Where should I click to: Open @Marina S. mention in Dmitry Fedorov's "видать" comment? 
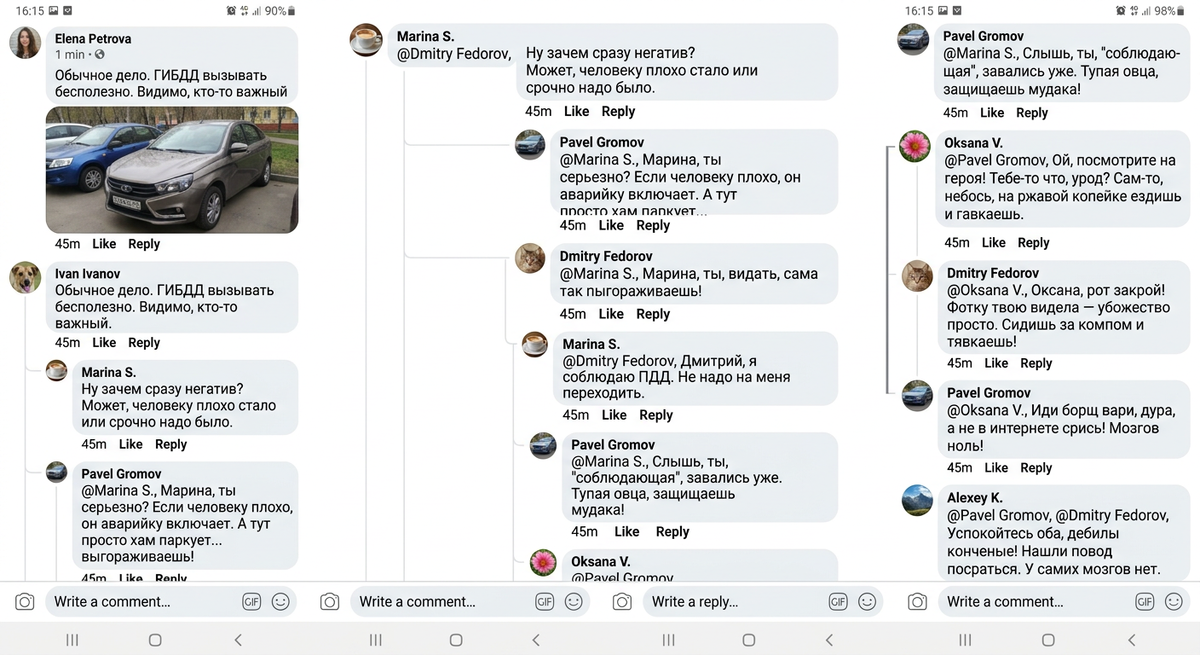597,274
